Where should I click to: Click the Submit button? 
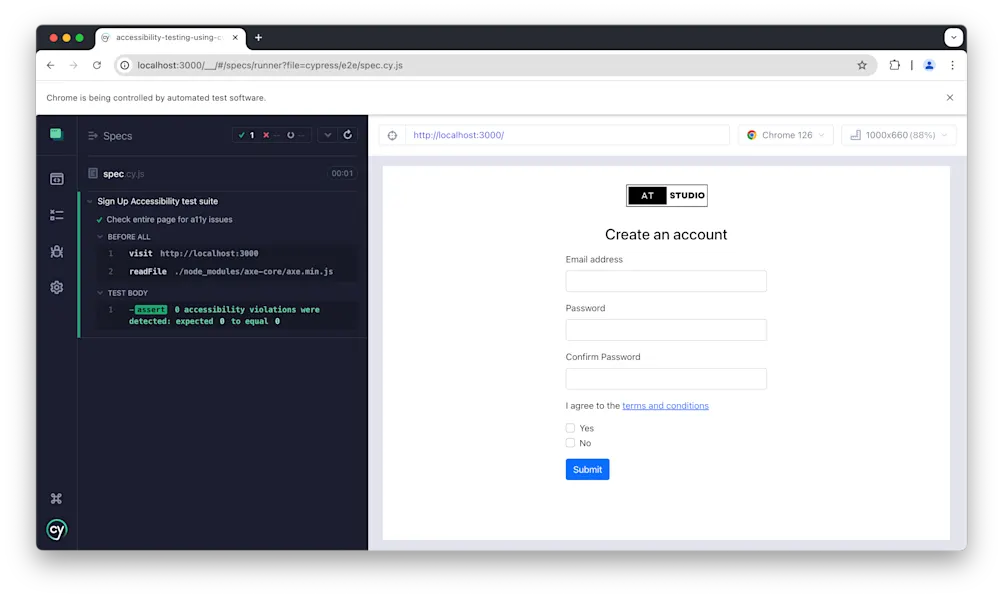(587, 469)
